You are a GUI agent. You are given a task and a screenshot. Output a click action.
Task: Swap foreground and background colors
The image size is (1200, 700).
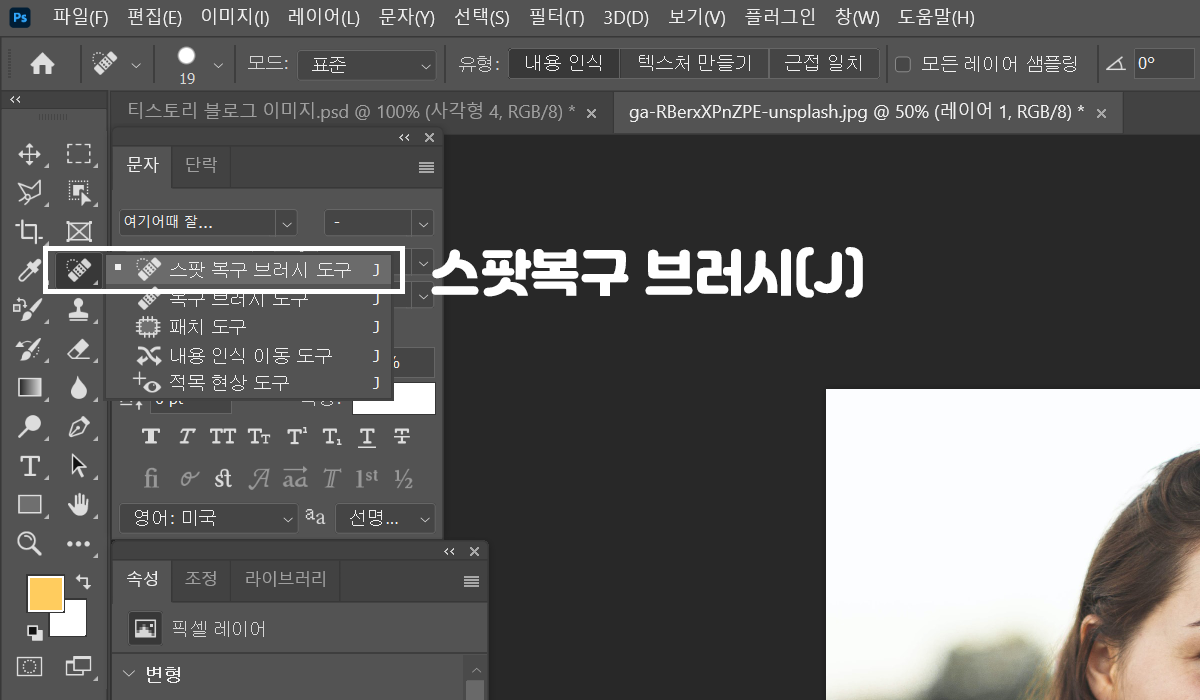coord(82,581)
